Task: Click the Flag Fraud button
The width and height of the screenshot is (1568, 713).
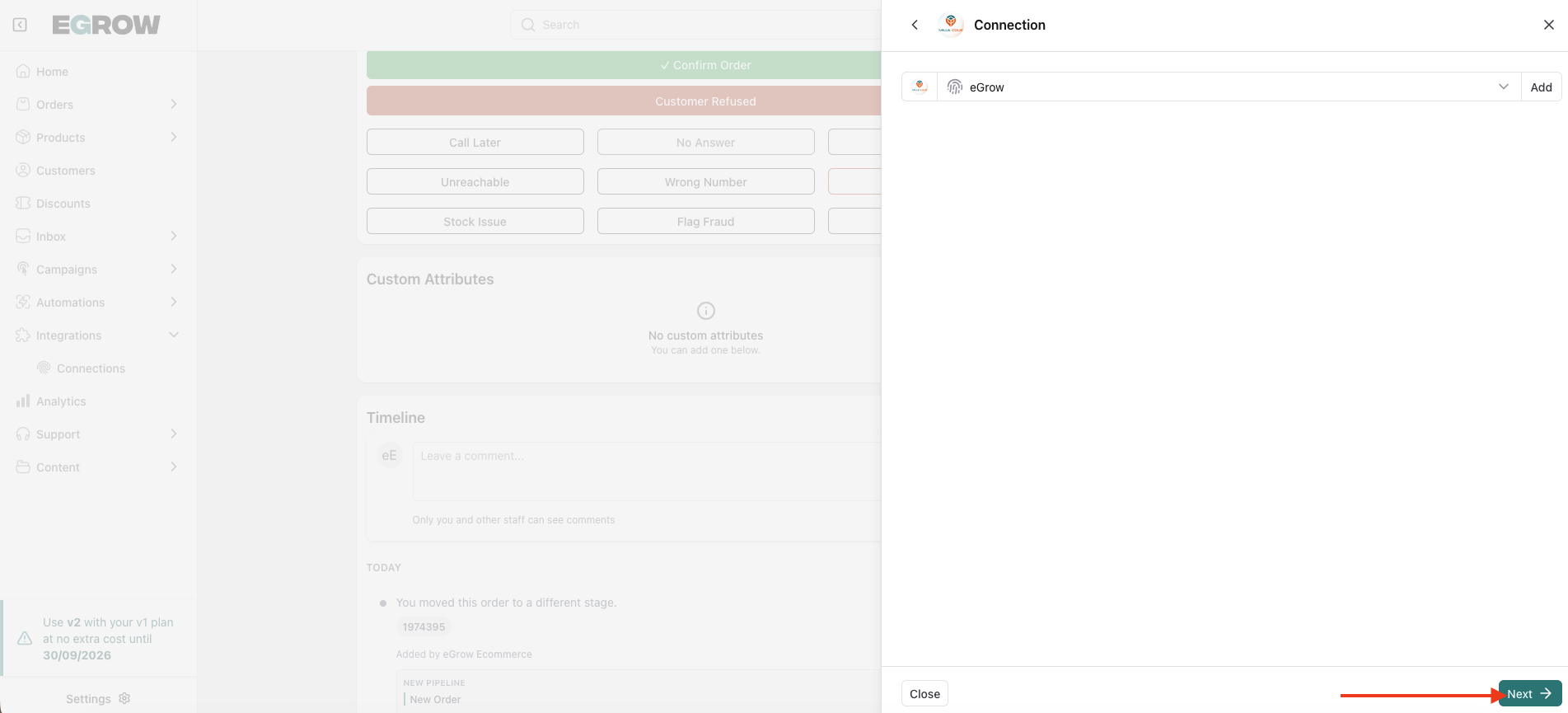Action: tap(706, 222)
